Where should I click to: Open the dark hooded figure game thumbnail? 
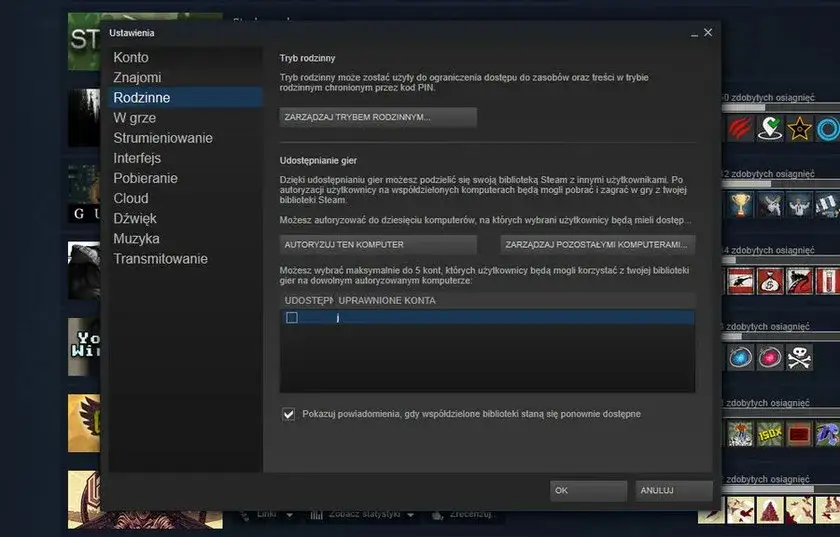click(x=84, y=270)
